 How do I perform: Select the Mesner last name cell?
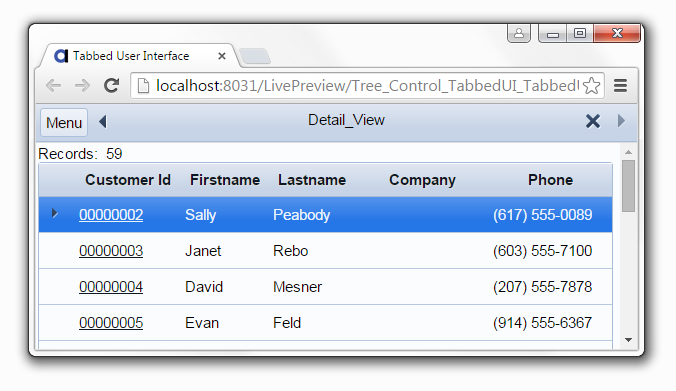pyautogui.click(x=297, y=287)
